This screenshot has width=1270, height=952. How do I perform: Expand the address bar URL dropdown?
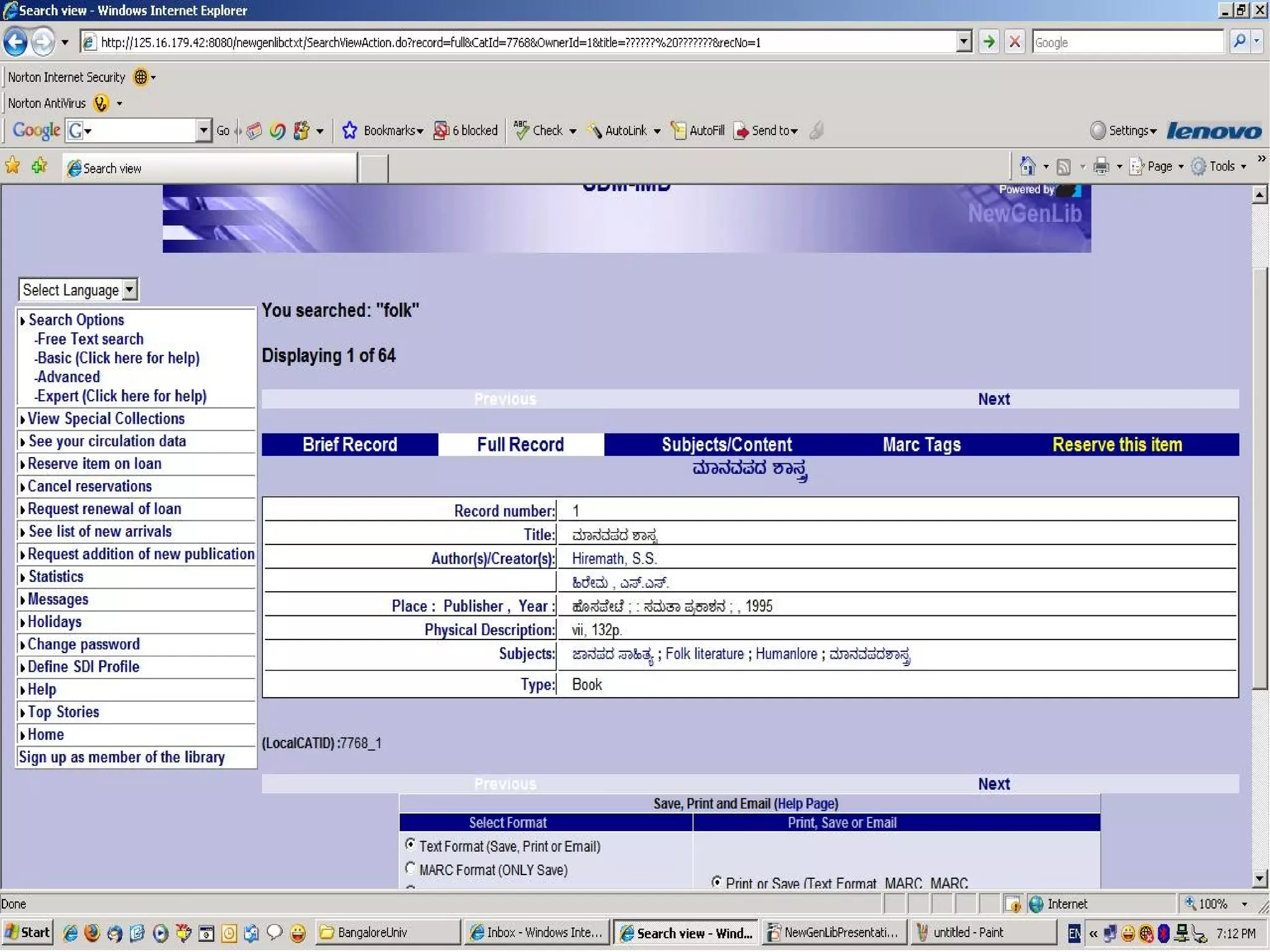click(x=963, y=42)
